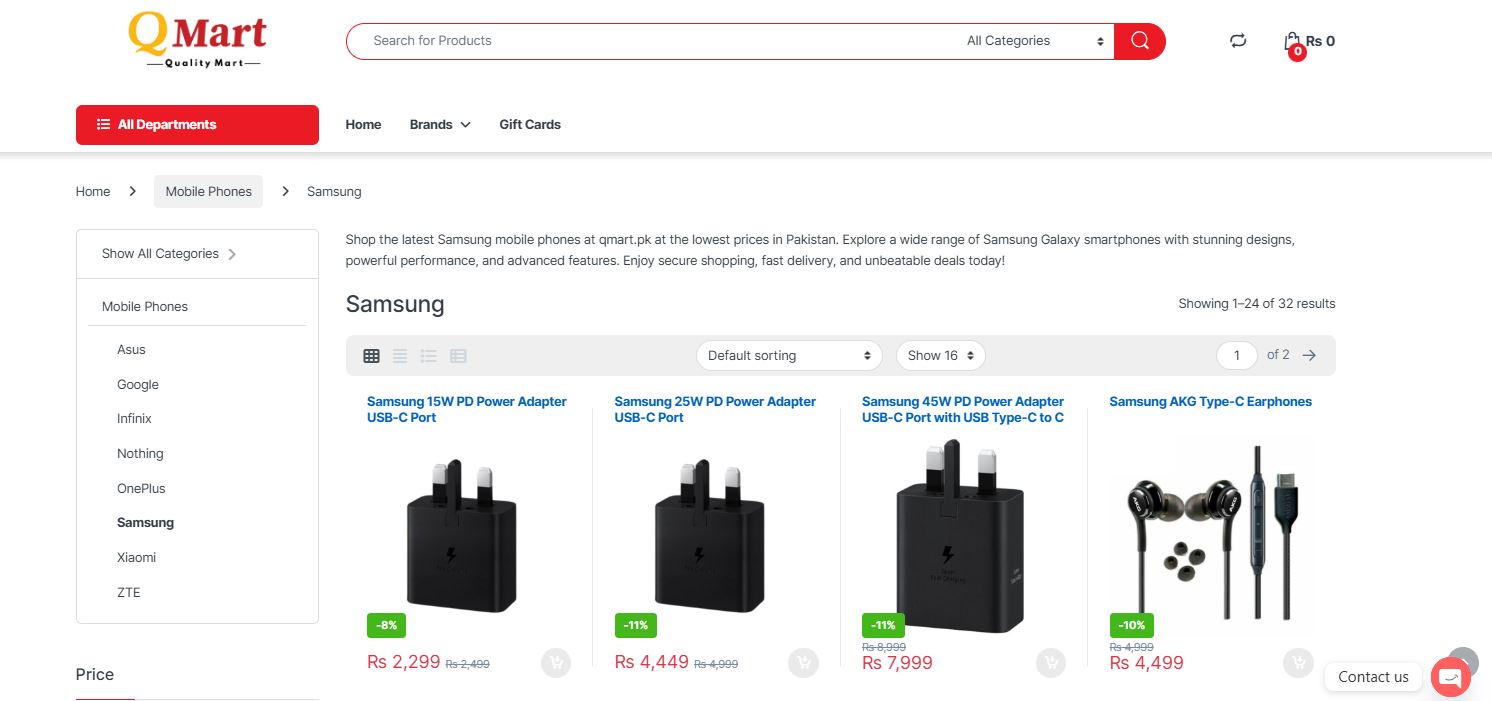Expand the Brands menu
Screen dimensions: 1492x701
(439, 125)
